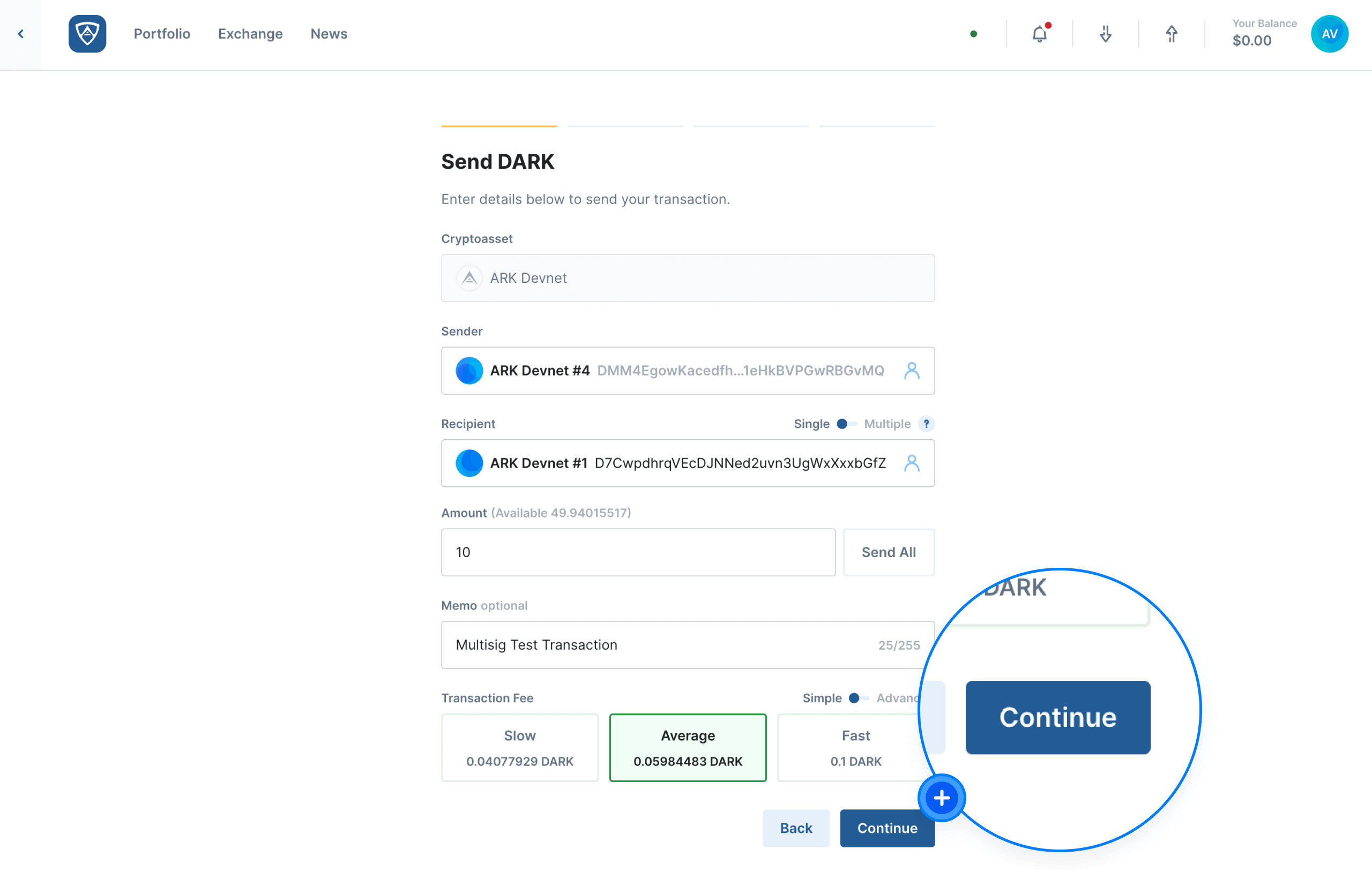Click the Available 49.94015517 amount text

click(x=561, y=513)
